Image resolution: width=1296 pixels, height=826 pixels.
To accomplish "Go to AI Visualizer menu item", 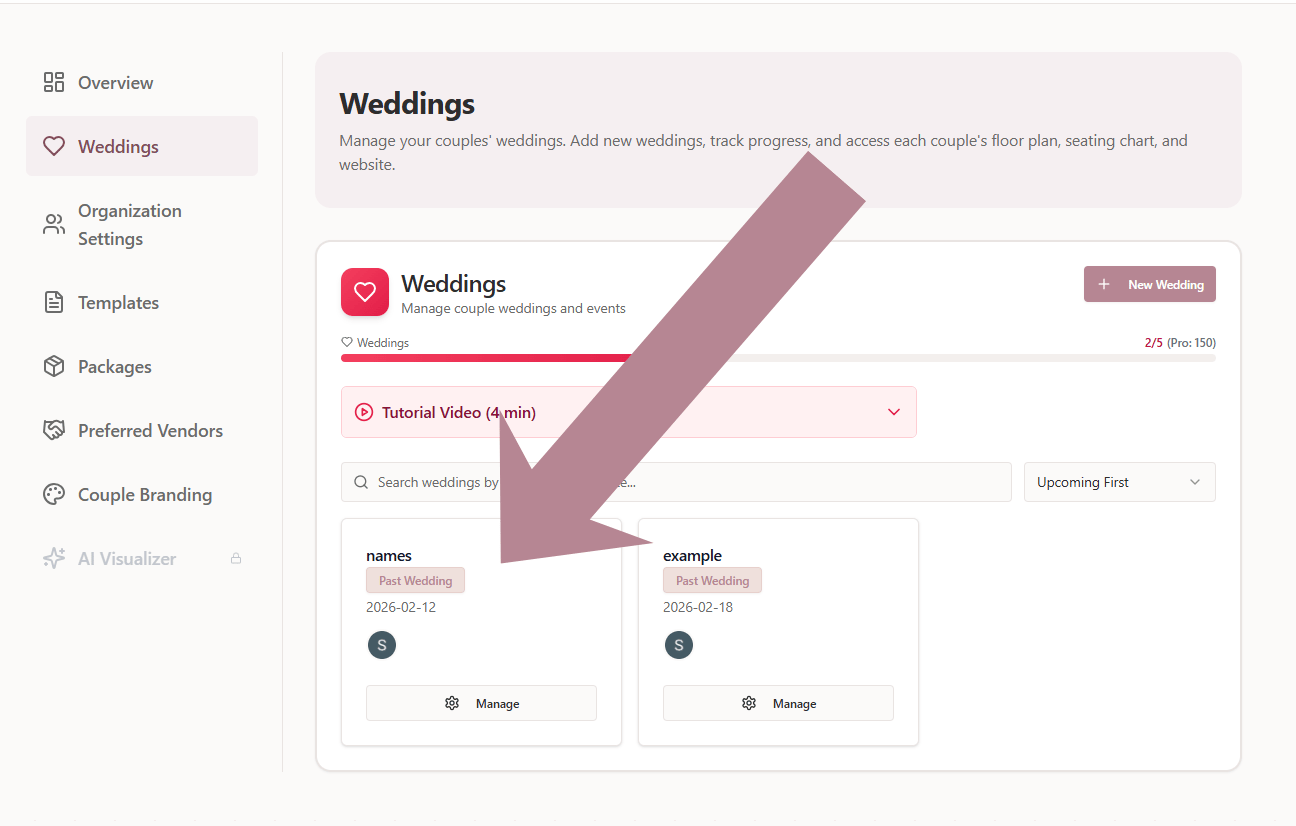I will [127, 559].
